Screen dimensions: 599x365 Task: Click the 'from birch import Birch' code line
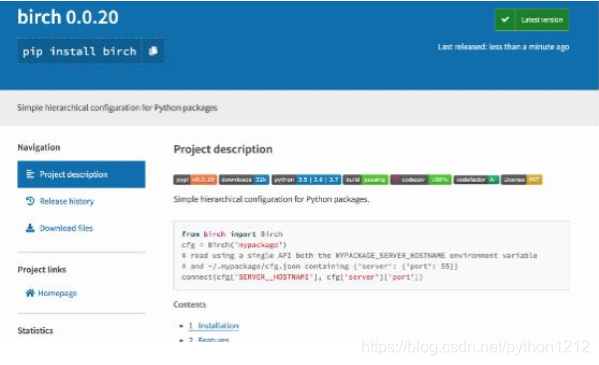232,234
